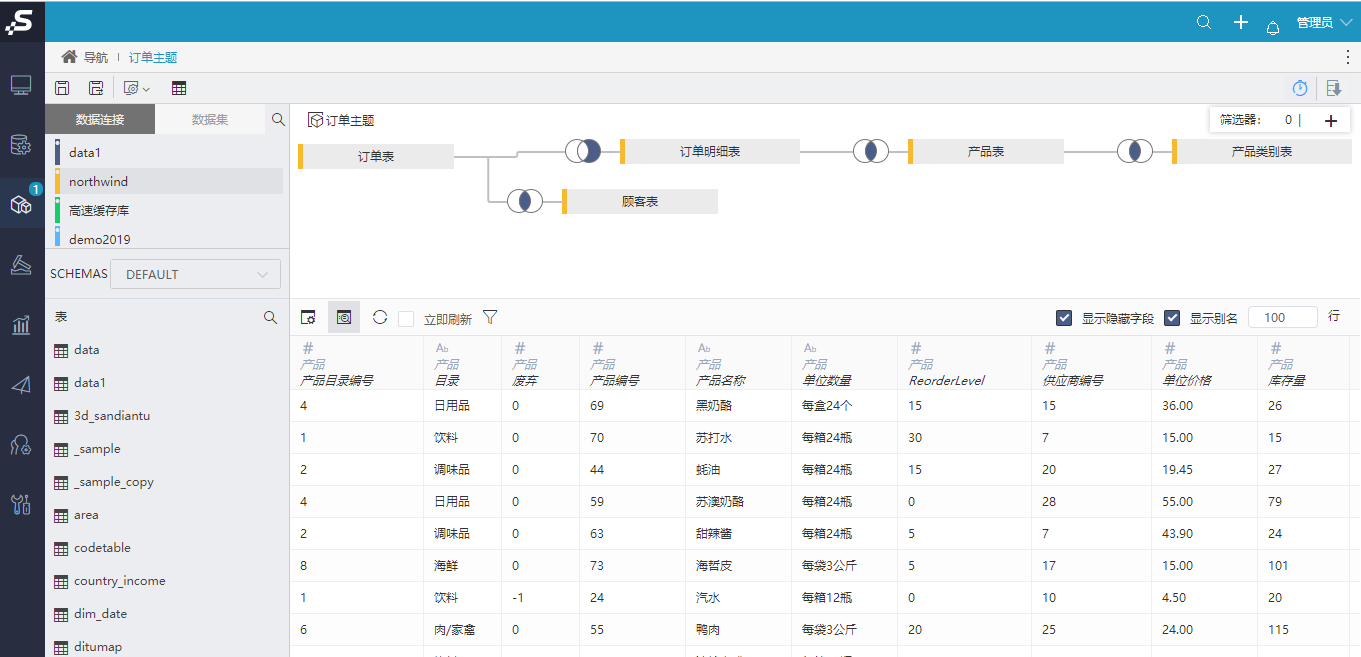Image resolution: width=1361 pixels, height=657 pixels.
Task: Uncheck the 显示隐藏字段 checkbox
Action: (x=1064, y=318)
